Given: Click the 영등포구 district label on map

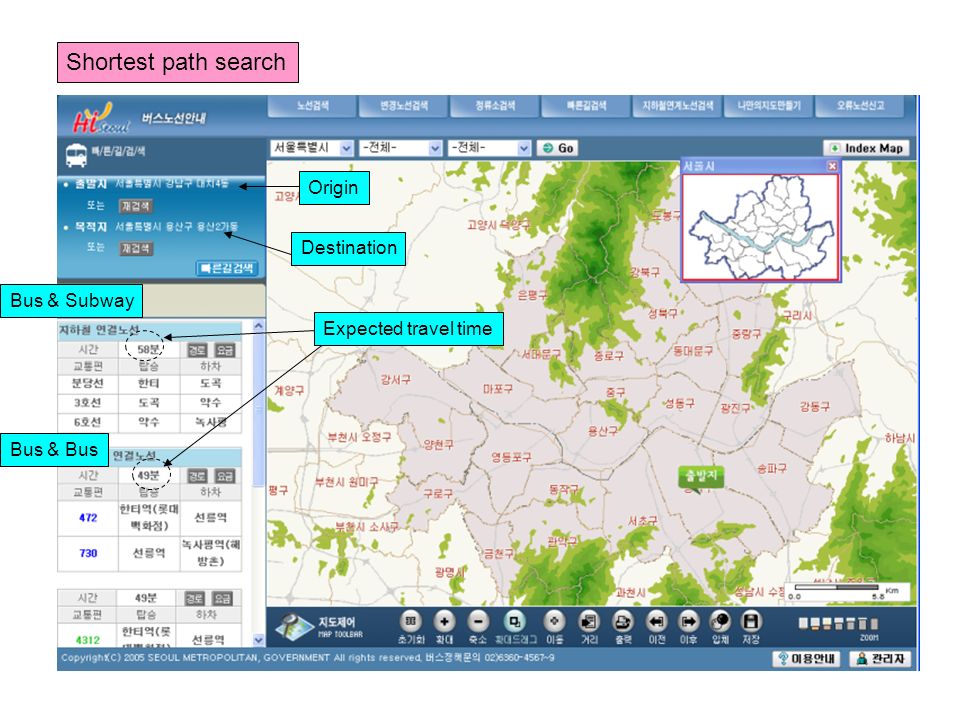Looking at the screenshot, I should click(511, 457).
